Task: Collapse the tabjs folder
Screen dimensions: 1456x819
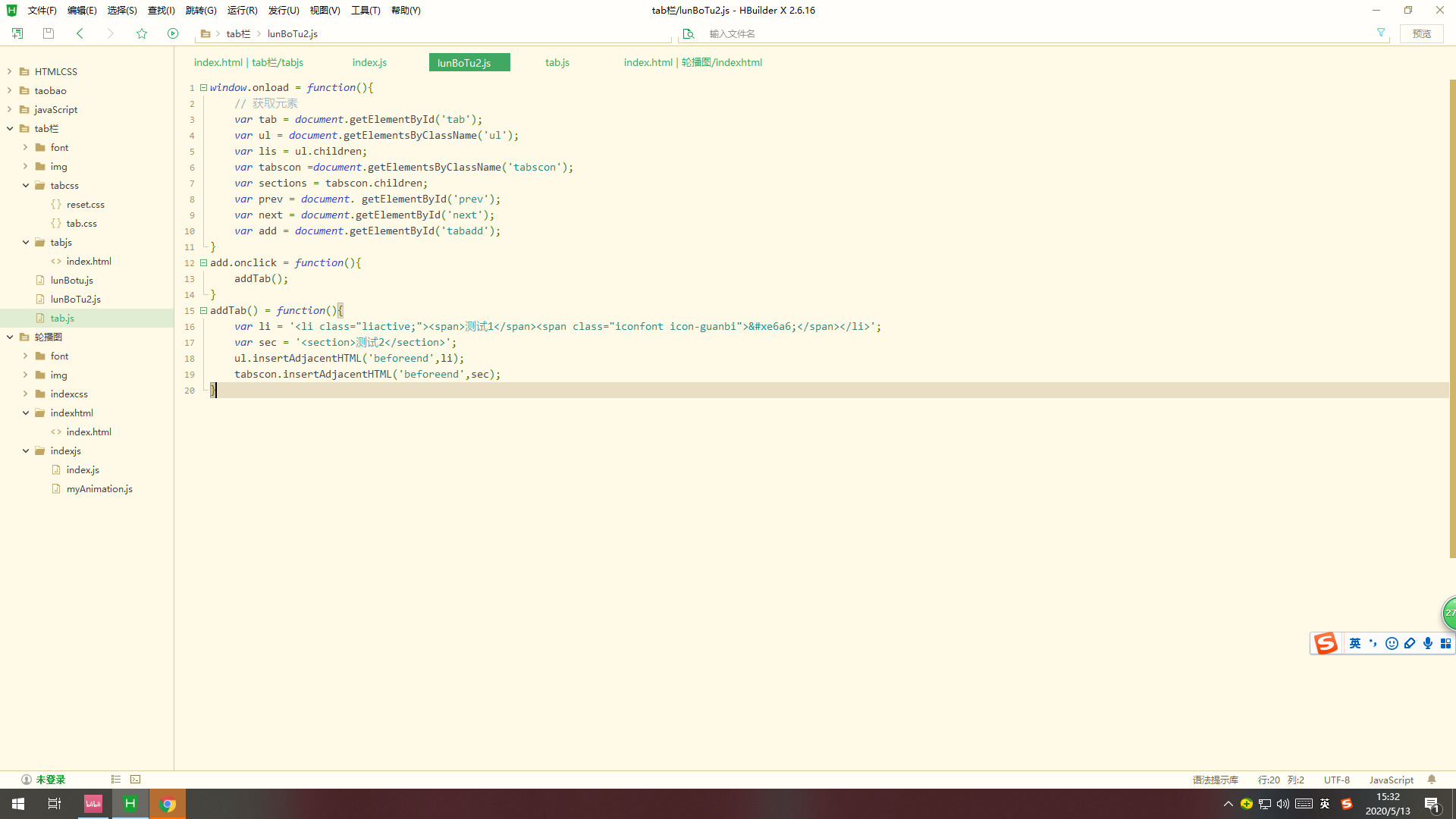Action: click(x=26, y=242)
